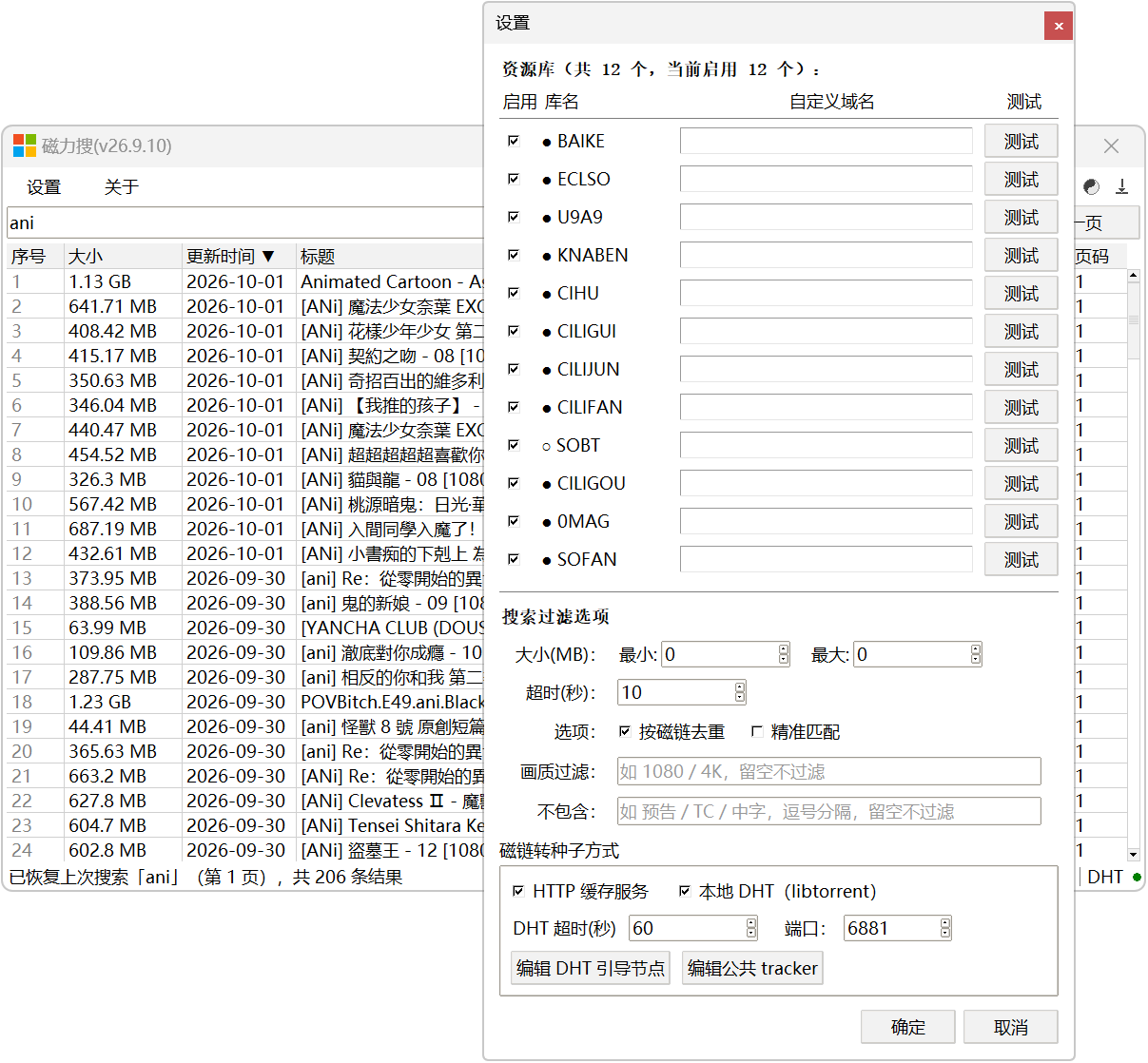Click the DHT 超时(秒) spinner arrows
The height and width of the screenshot is (1063, 1148).
(x=751, y=928)
